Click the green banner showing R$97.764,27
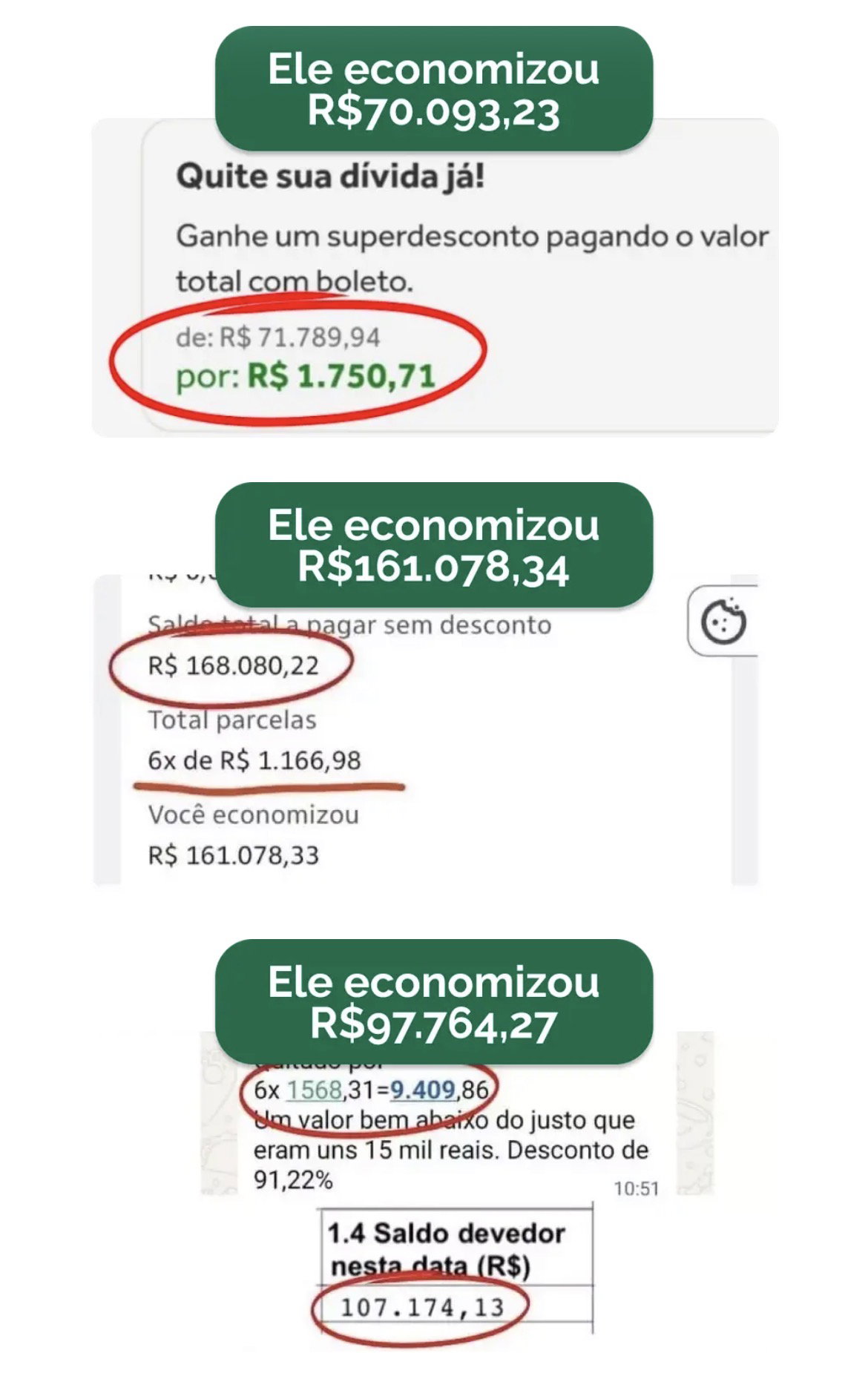The height and width of the screenshot is (1376, 868). coord(434,1002)
